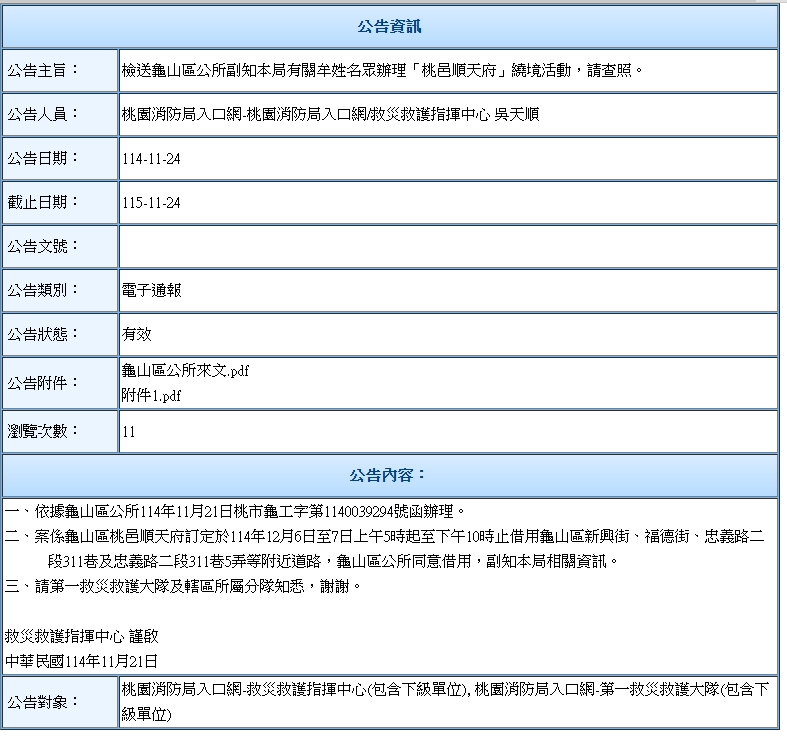Image resolution: width=787 pixels, height=743 pixels.
Task: Select the 公告主旨 subject text
Action: [x=380, y=70]
